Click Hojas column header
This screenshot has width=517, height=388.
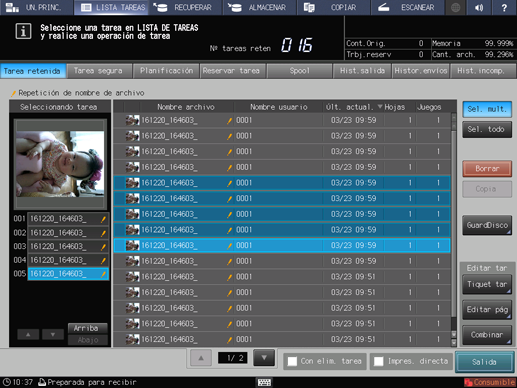point(395,107)
